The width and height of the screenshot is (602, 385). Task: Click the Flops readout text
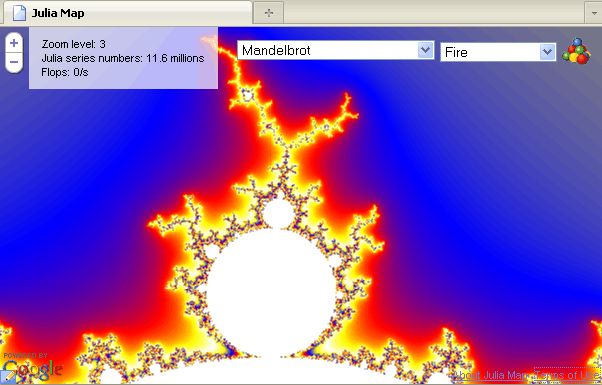coord(64,72)
